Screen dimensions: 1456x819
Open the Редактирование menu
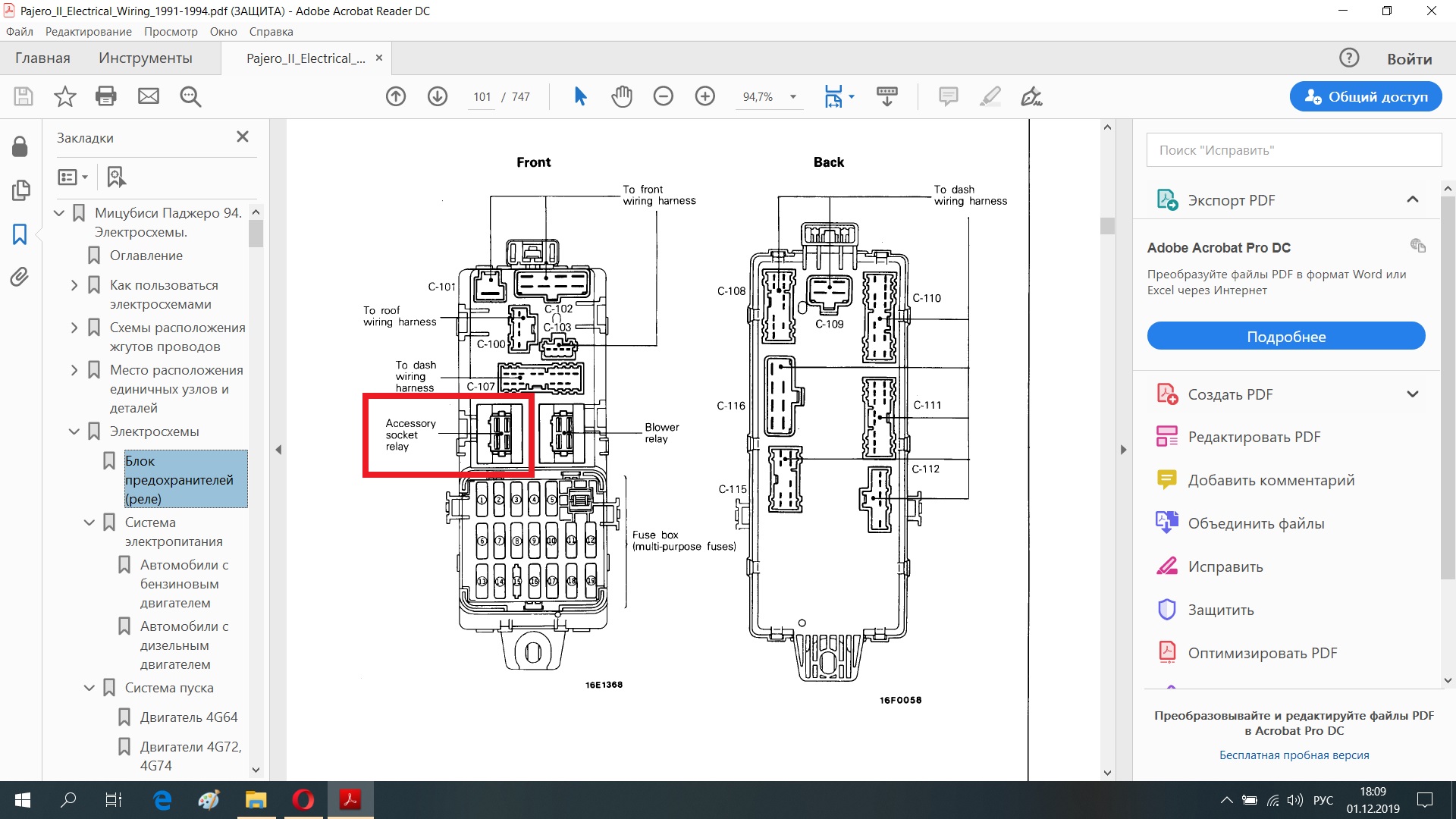(x=89, y=32)
